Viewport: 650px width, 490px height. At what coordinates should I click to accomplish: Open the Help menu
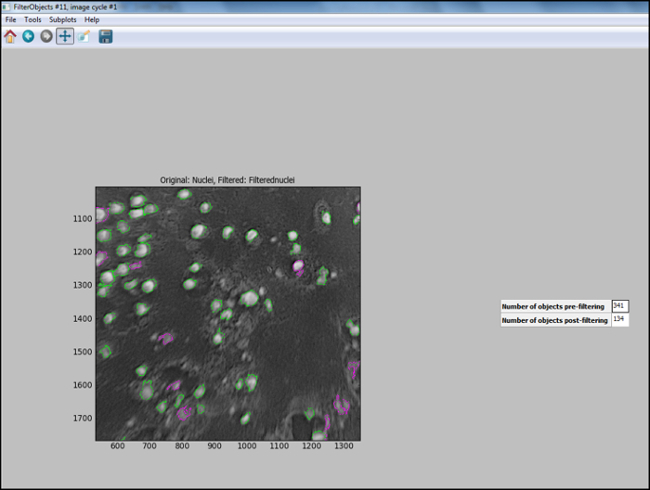(x=92, y=20)
